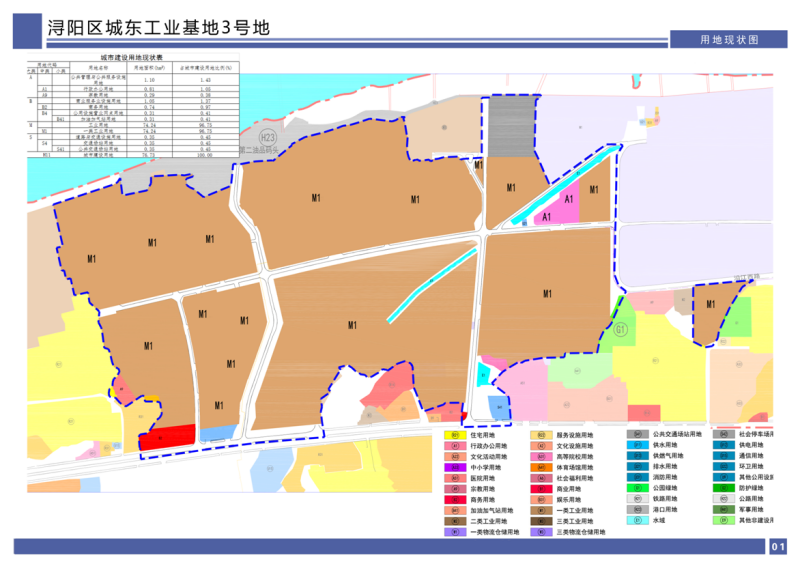Click the 城市建设用地现状表 table title
This screenshot has width=800, height=566.
(x=133, y=60)
